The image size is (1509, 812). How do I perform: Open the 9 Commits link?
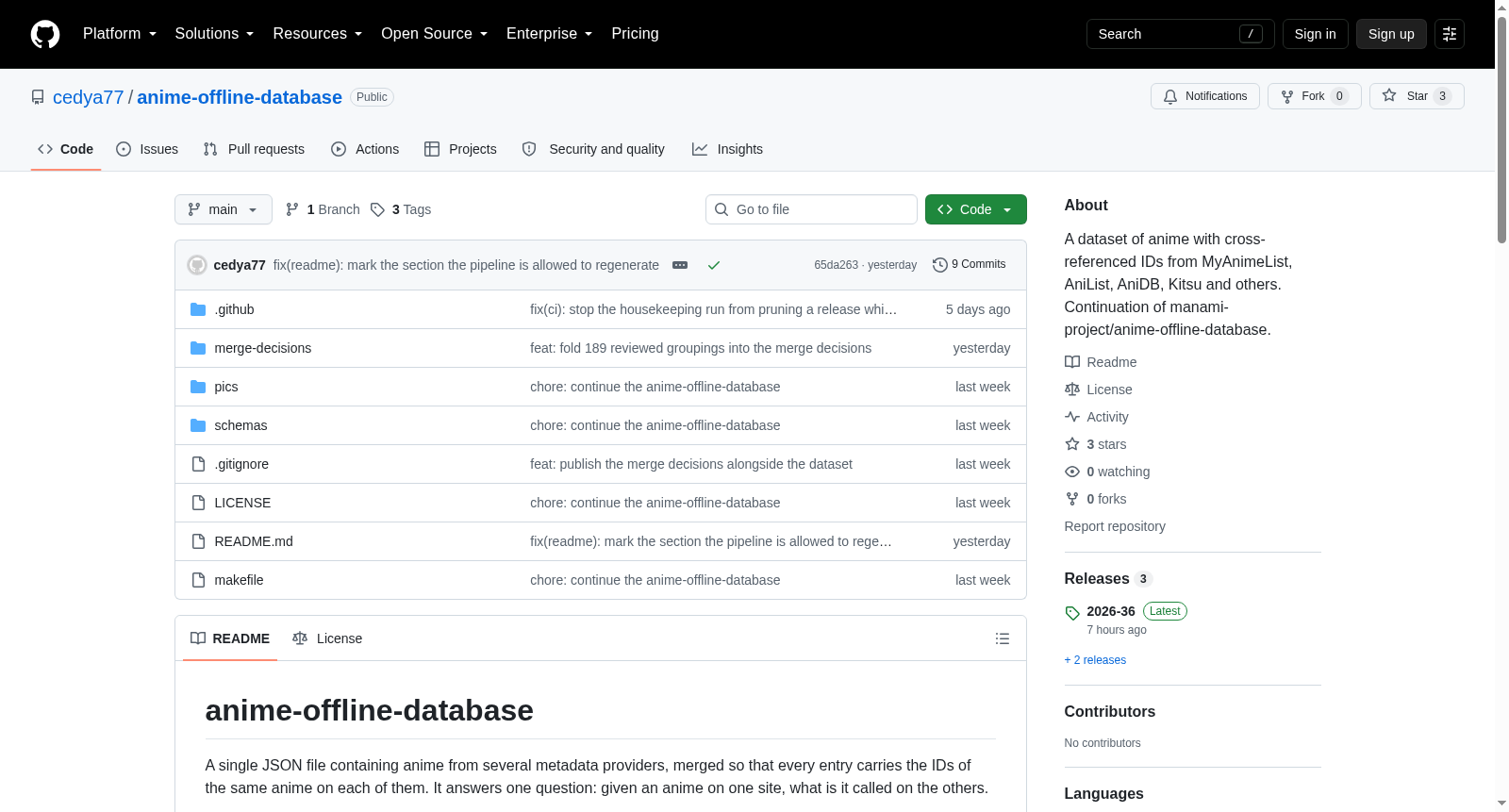tap(969, 265)
